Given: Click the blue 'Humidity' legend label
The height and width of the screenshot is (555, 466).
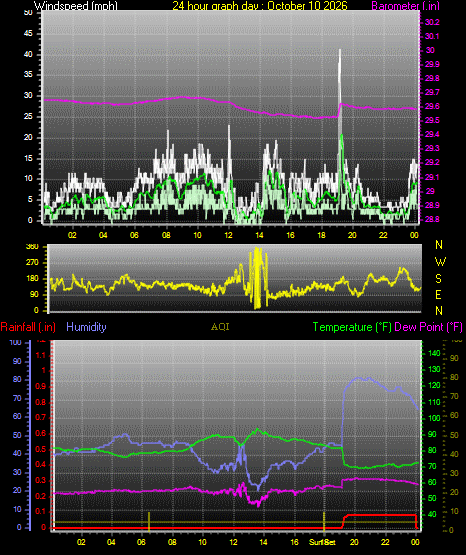Looking at the screenshot, I should pyautogui.click(x=86, y=327).
